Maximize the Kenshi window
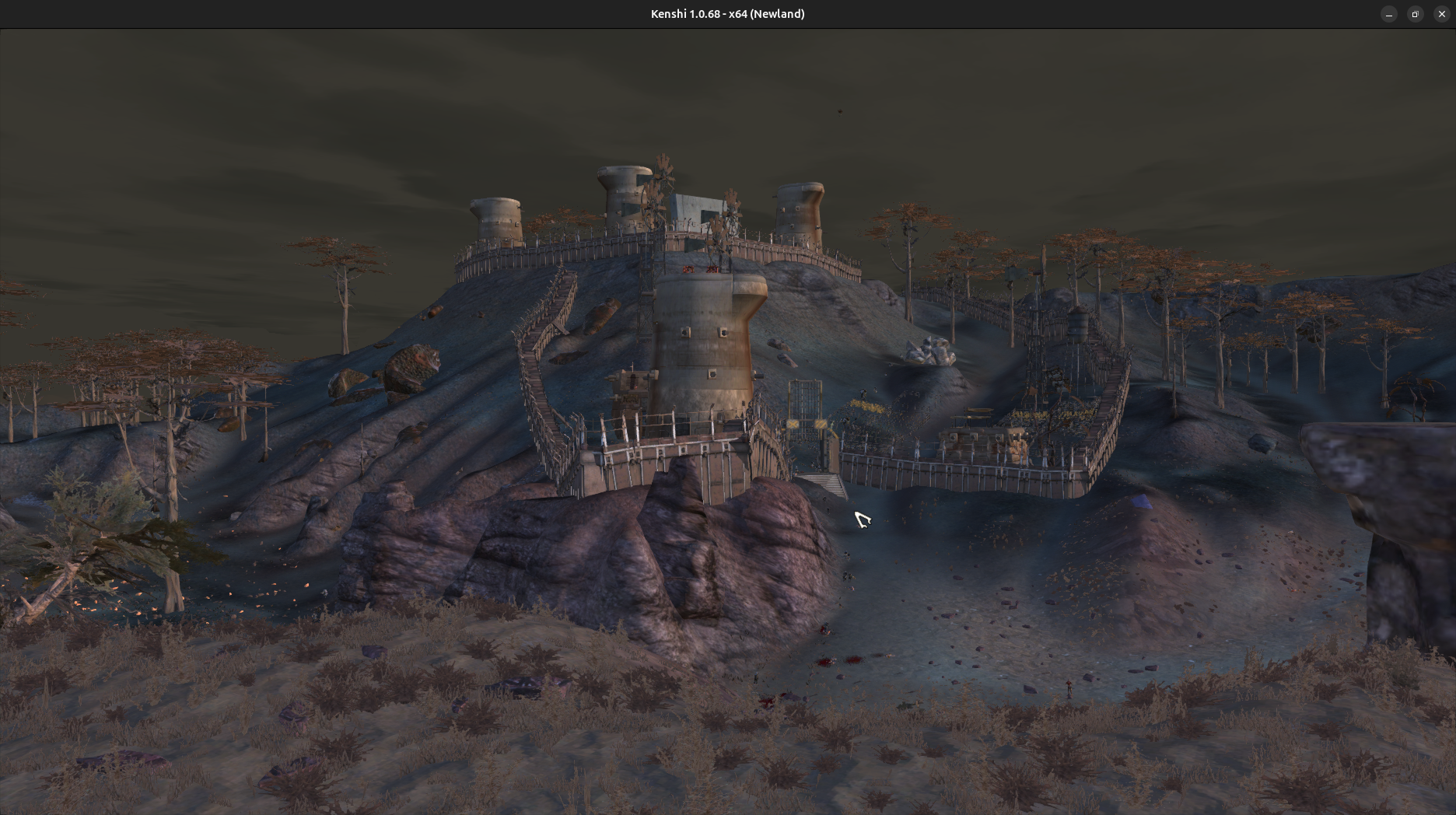This screenshot has width=1456, height=815. click(x=1416, y=14)
